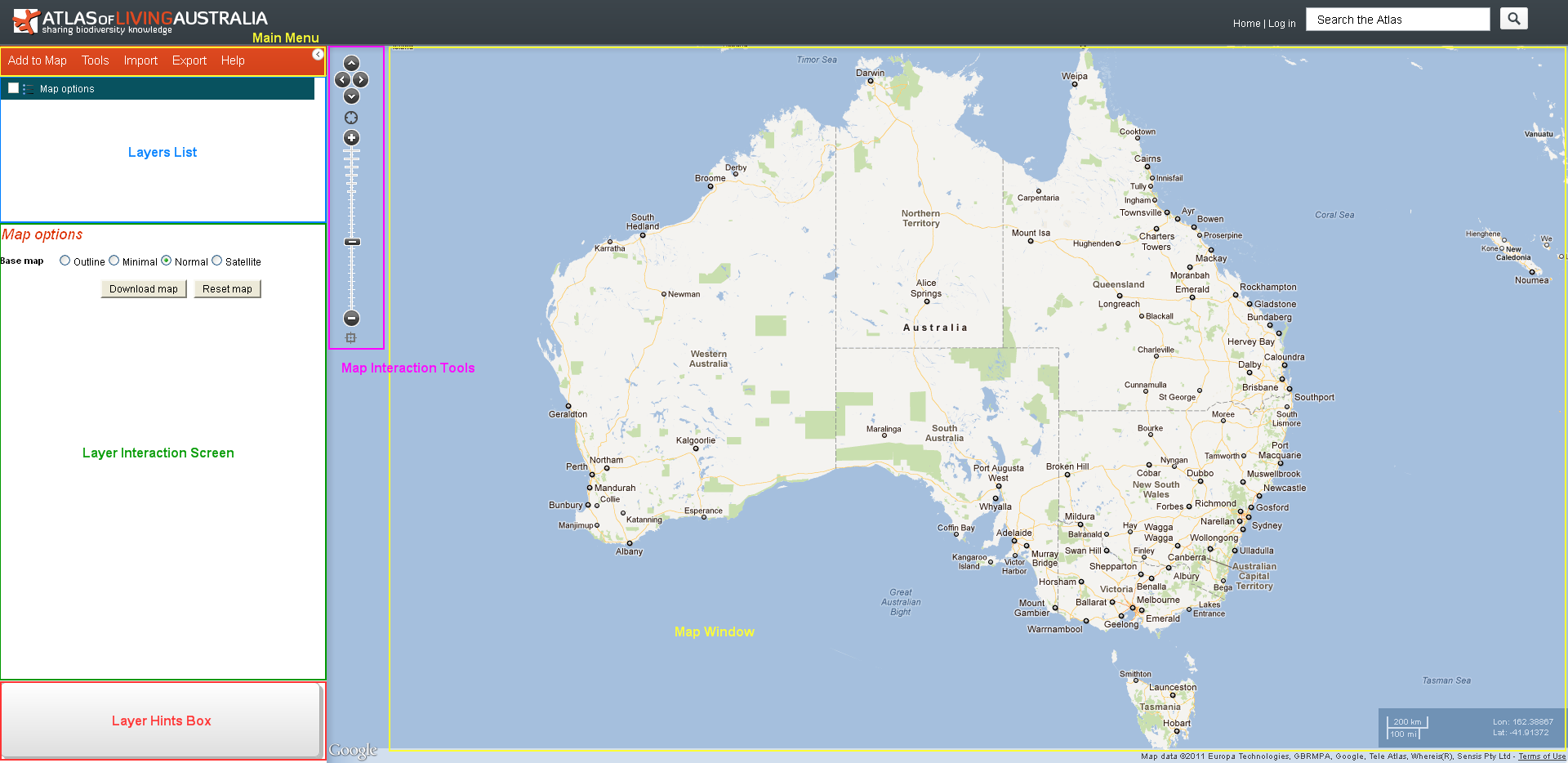Viewport: 1568px width, 763px height.
Task: Pan the map north with the up arrow
Action: (351, 63)
